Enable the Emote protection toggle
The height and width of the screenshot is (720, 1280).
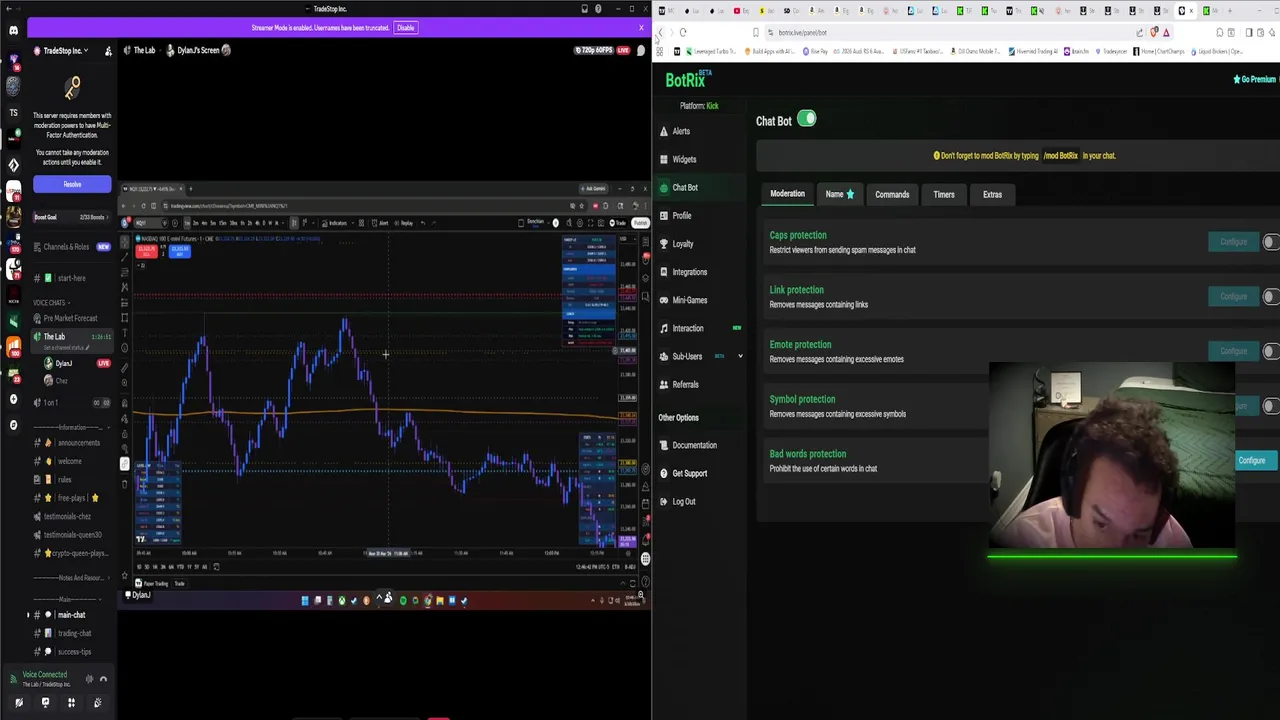tap(1270, 351)
